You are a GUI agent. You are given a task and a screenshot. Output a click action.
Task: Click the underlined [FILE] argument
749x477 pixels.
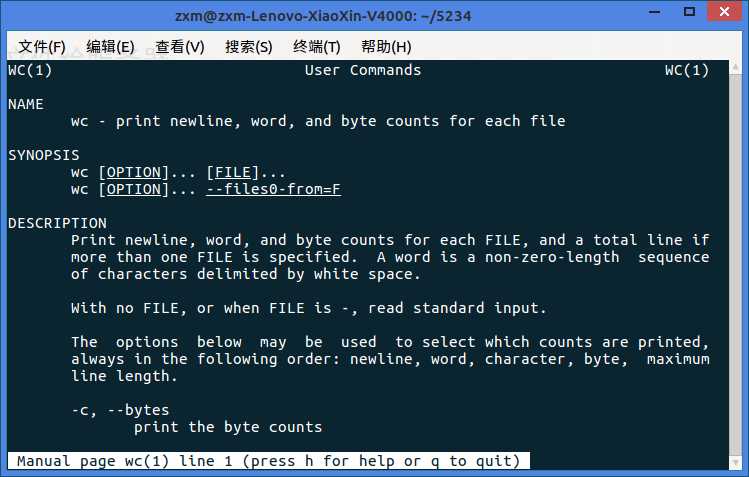point(233,172)
